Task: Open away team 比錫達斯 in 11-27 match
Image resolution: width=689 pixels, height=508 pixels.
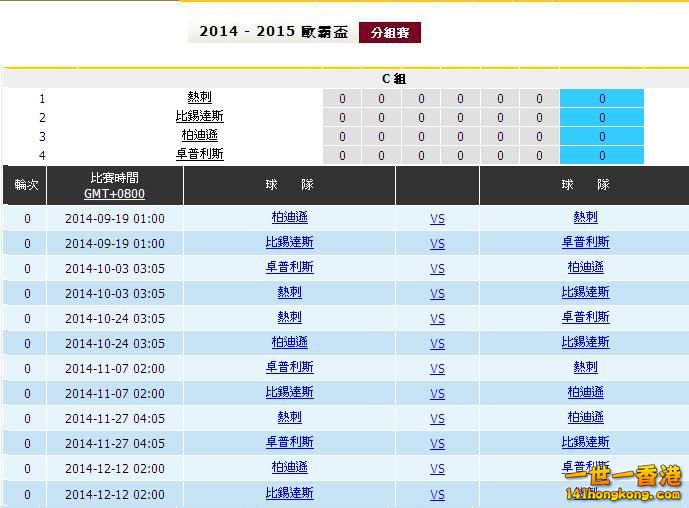Action: pos(585,443)
